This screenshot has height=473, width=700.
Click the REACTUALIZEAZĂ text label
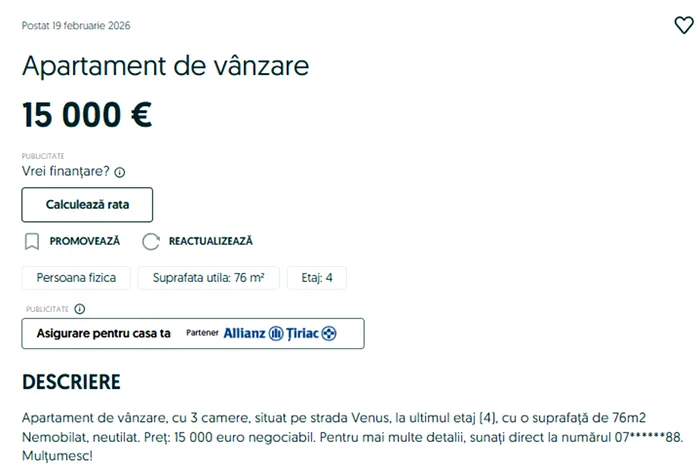[210, 241]
